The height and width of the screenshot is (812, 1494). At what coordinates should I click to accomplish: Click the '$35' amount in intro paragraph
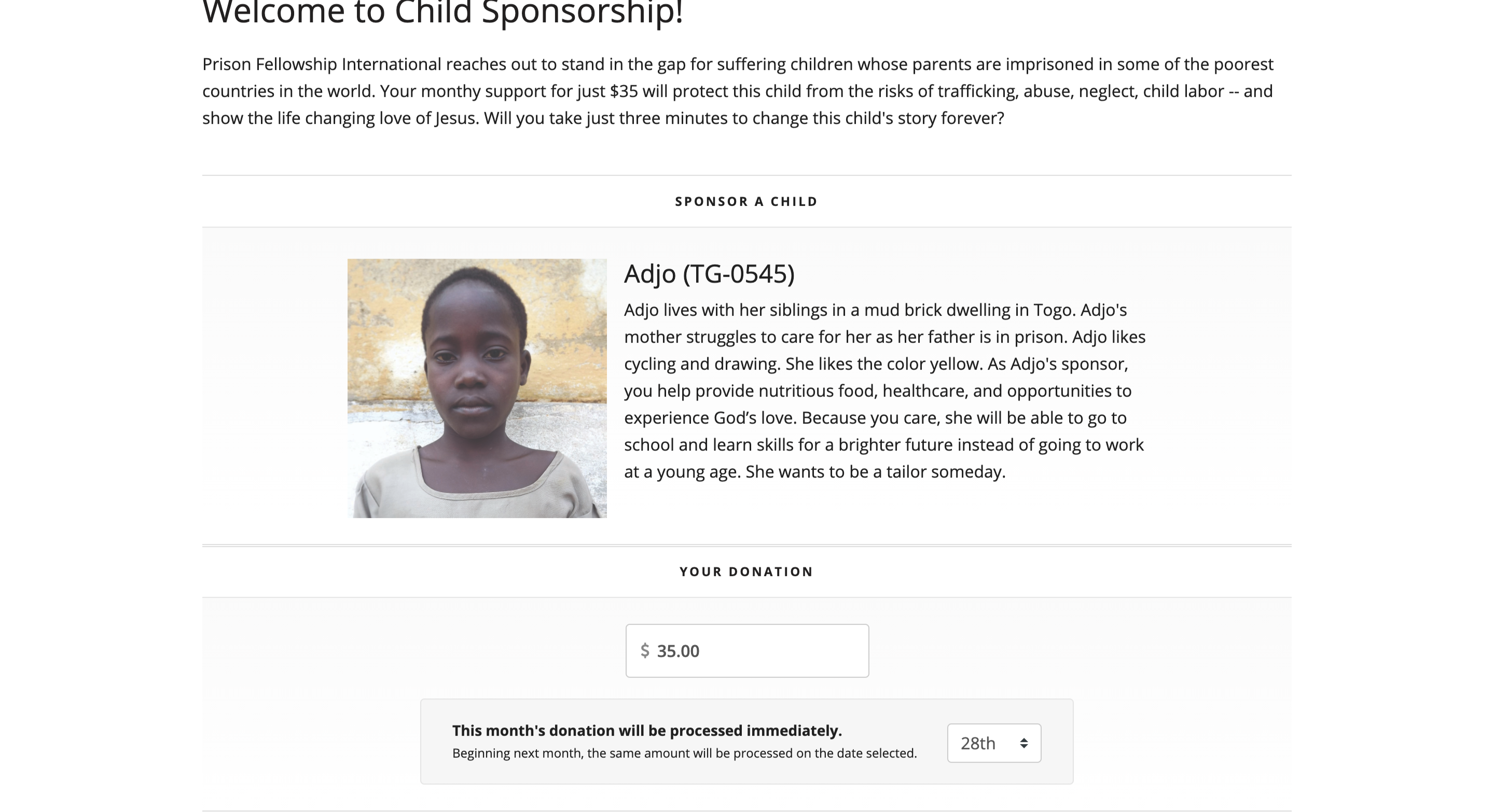(x=624, y=91)
